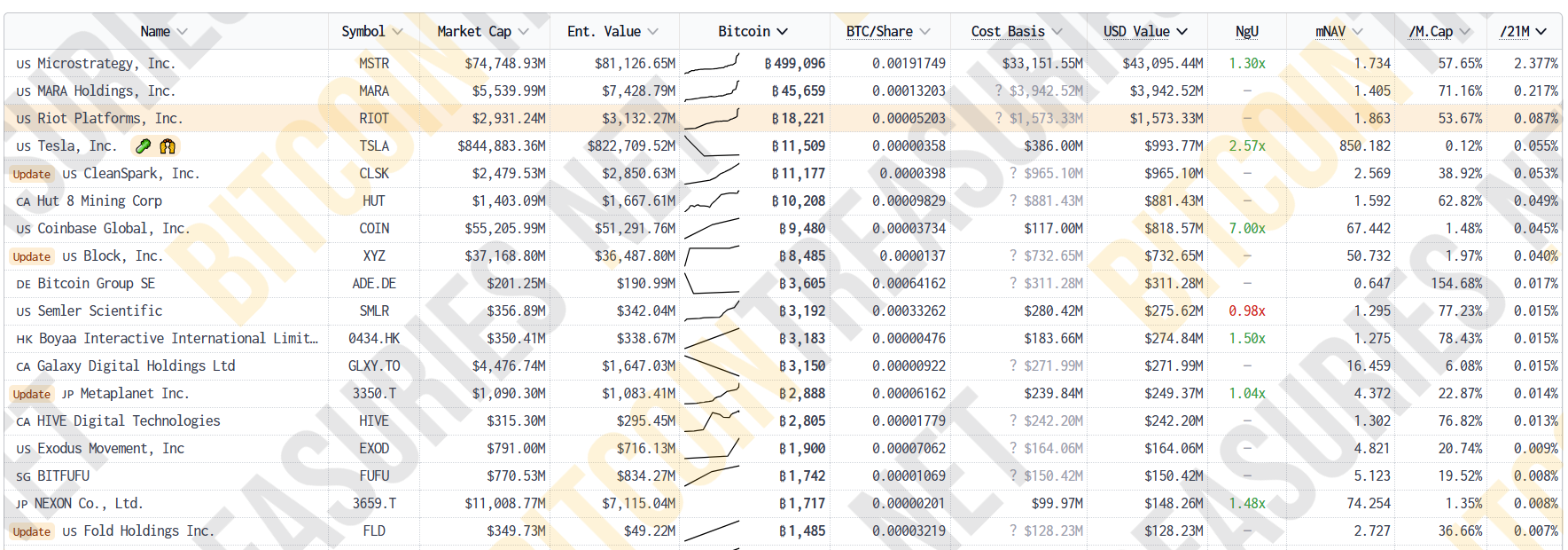Open the Tesla bitcoin sparkline chart
The image size is (1568, 550).
(712, 145)
